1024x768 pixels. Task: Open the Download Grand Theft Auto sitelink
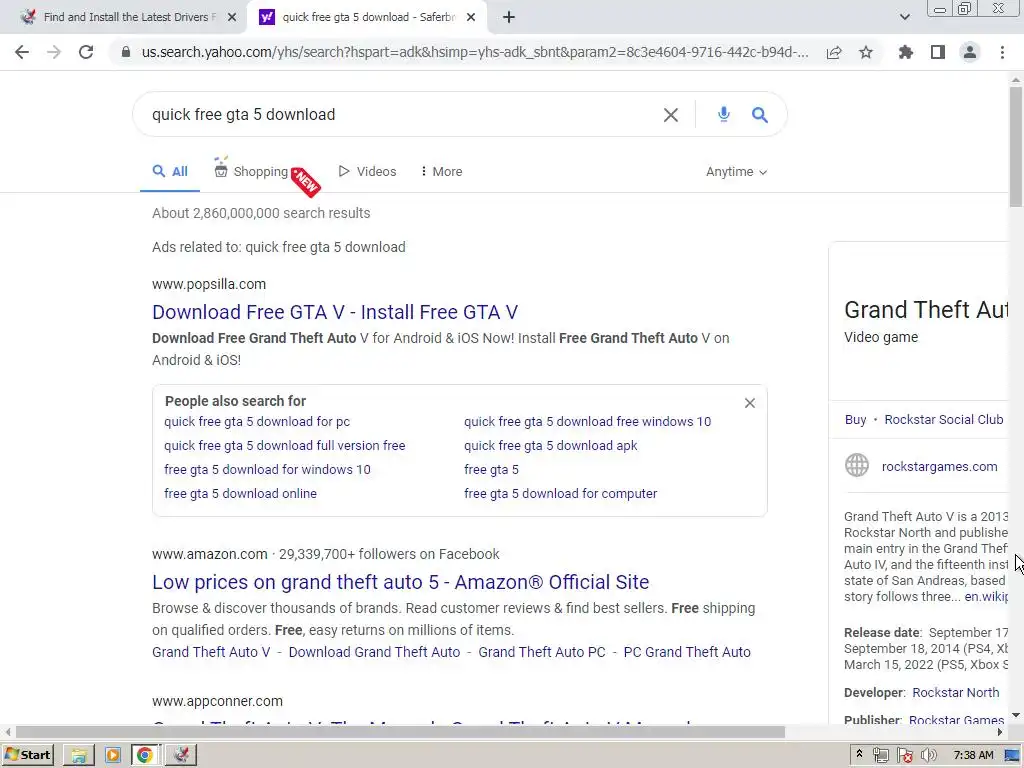[374, 652]
